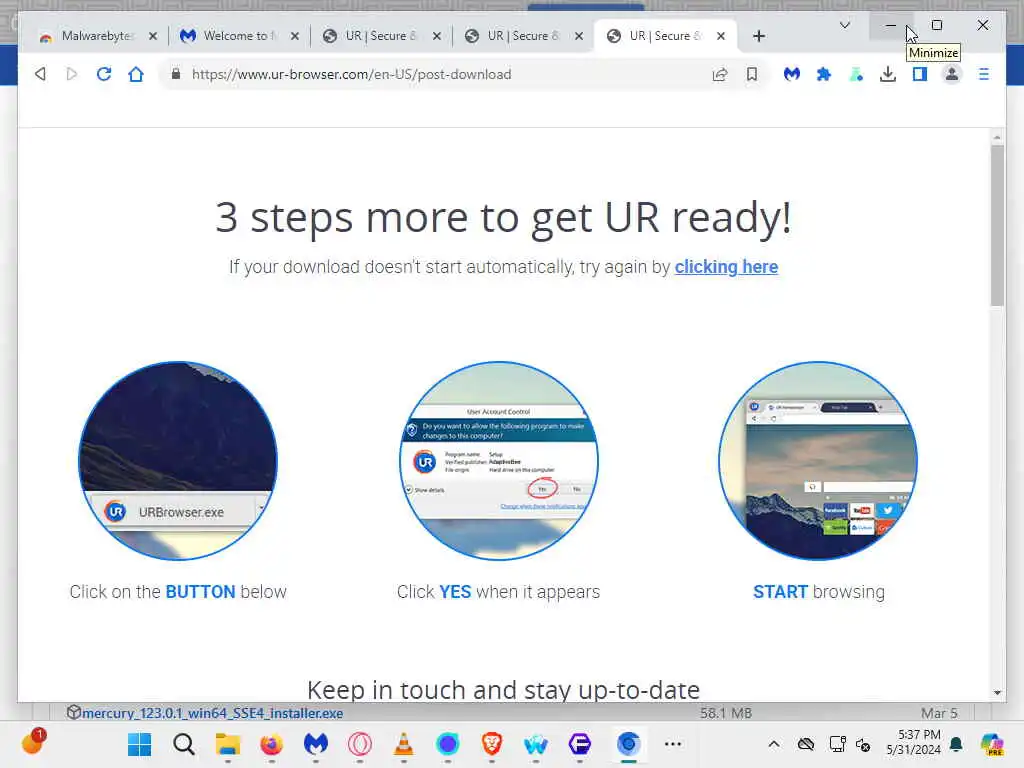This screenshot has width=1024, height=768.
Task: Launch Opera from the taskbar
Action: [x=360, y=744]
